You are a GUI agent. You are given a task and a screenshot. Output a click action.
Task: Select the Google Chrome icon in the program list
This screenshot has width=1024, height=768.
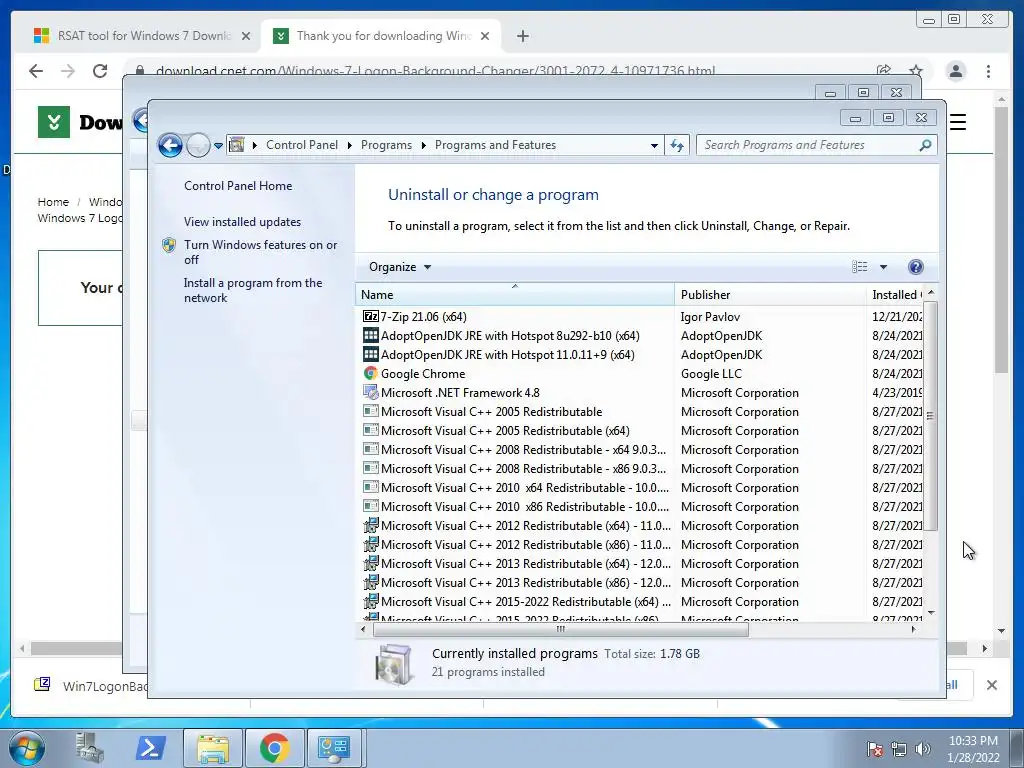pos(370,373)
